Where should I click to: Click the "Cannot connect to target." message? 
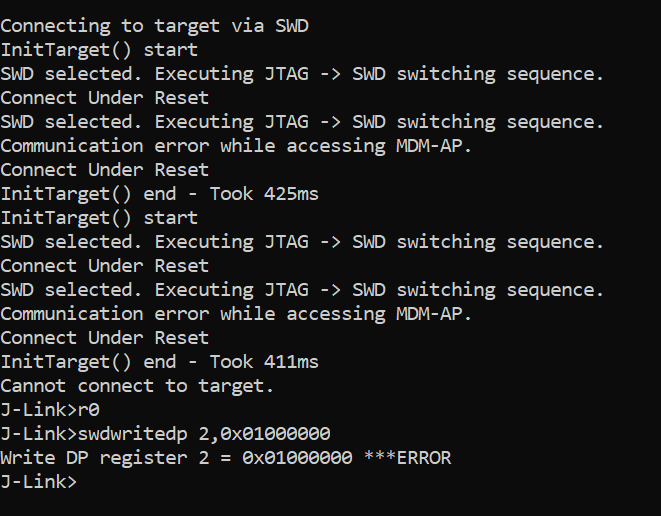coord(137,386)
